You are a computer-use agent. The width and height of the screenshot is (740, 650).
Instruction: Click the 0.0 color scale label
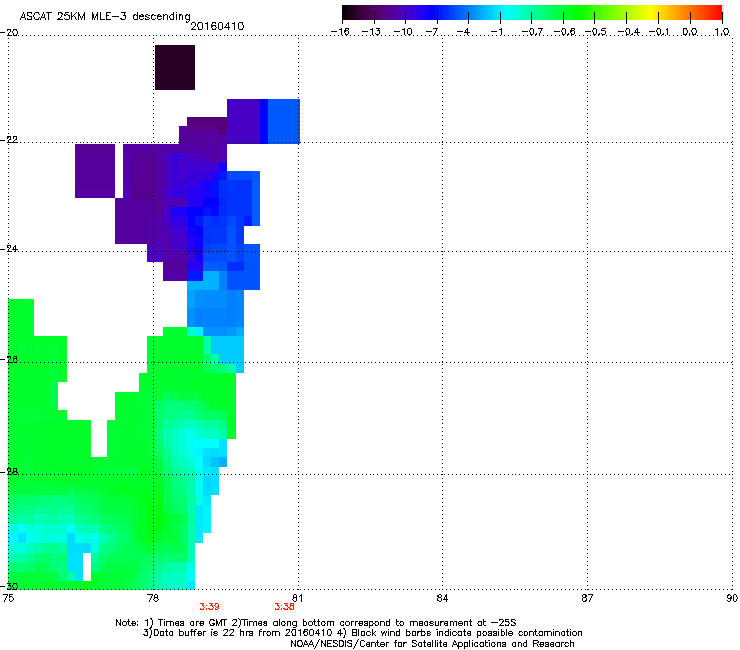pos(690,32)
